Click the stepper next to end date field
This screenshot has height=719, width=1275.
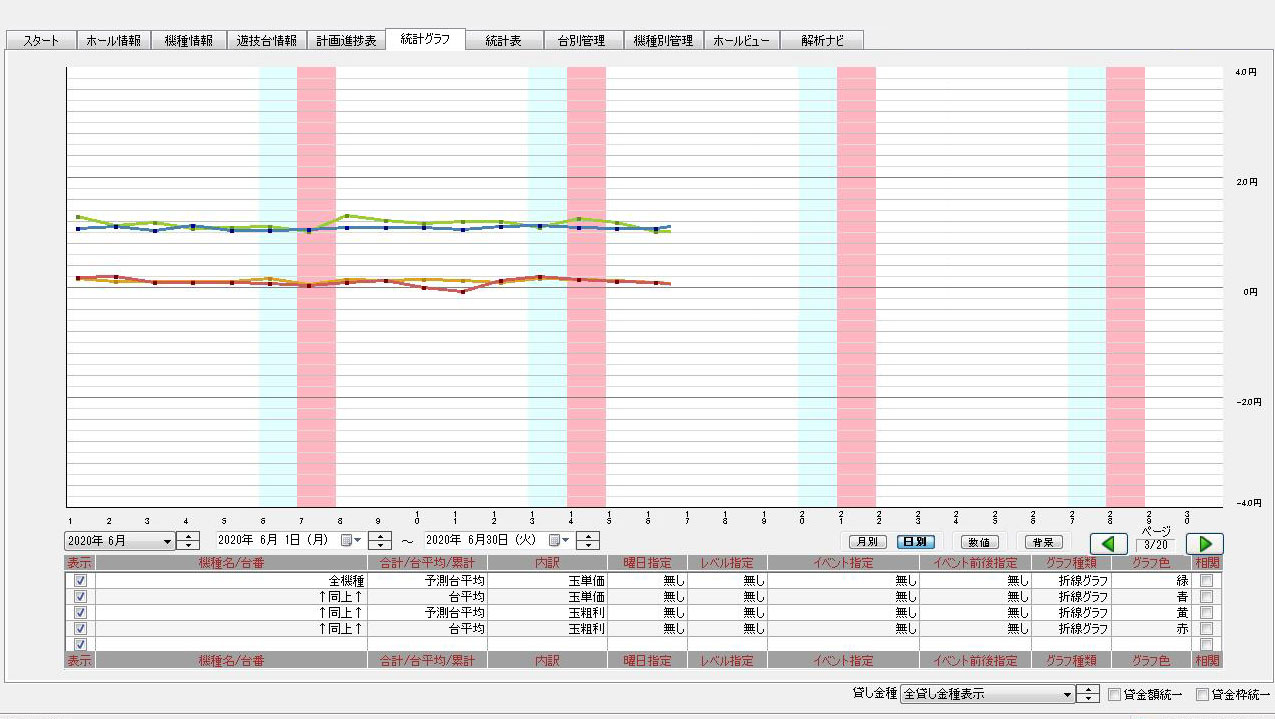[588, 541]
